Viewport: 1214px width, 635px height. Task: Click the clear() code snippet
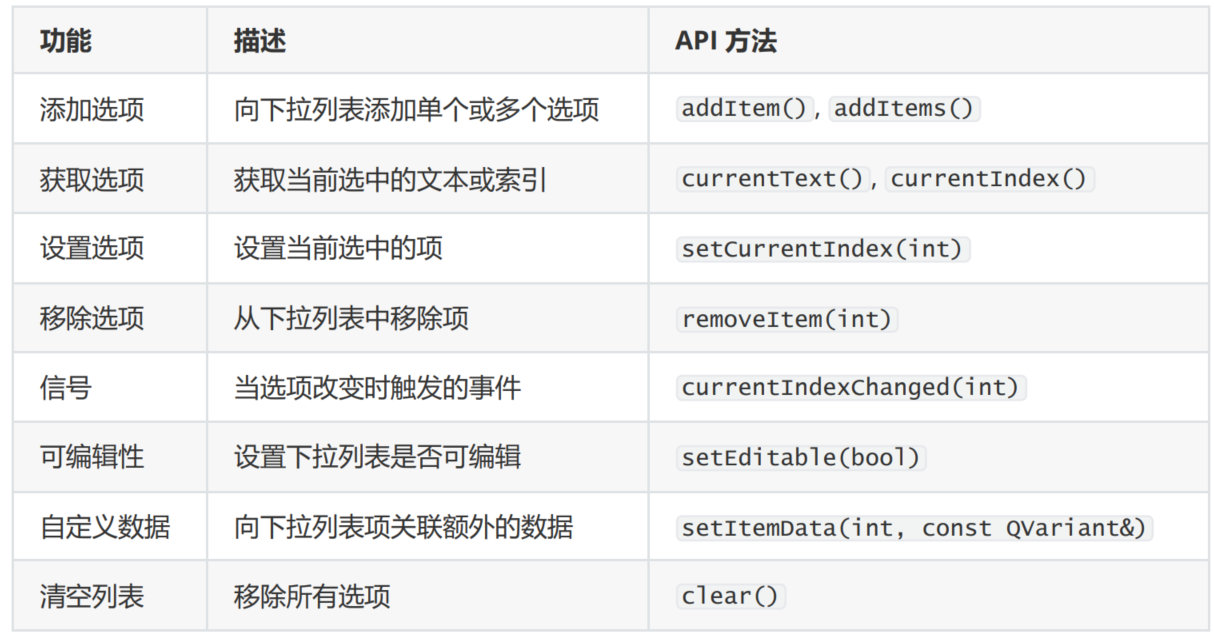click(x=729, y=596)
